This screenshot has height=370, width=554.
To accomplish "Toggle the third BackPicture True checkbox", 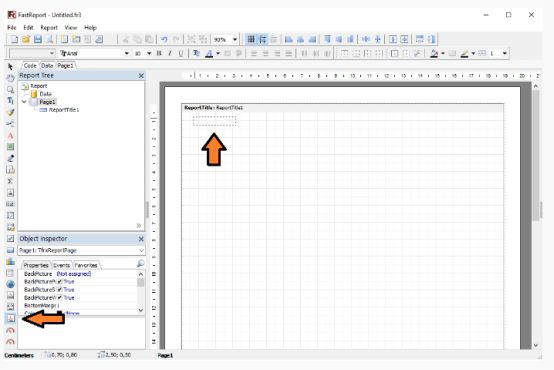I will point(60,298).
